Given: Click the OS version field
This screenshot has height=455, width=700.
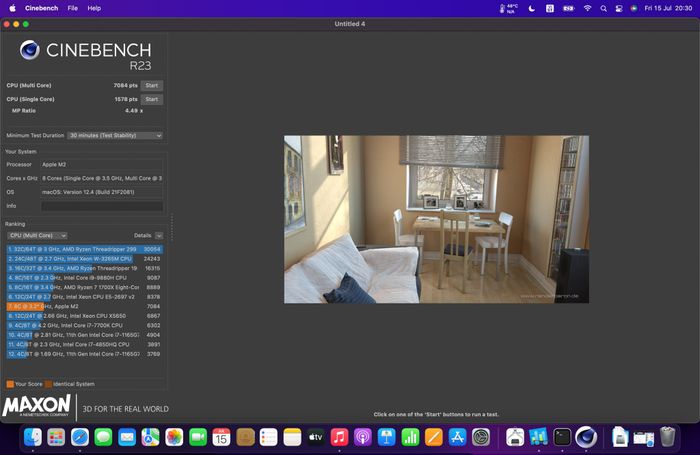Looking at the screenshot, I should point(102,192).
